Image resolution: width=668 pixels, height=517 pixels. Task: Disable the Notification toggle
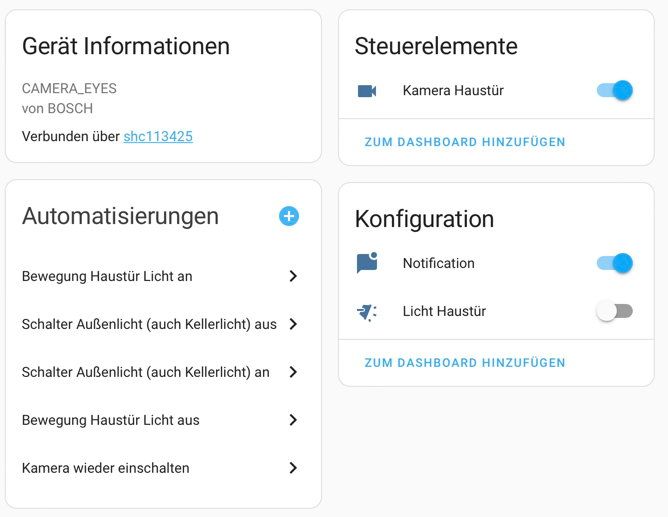click(615, 263)
